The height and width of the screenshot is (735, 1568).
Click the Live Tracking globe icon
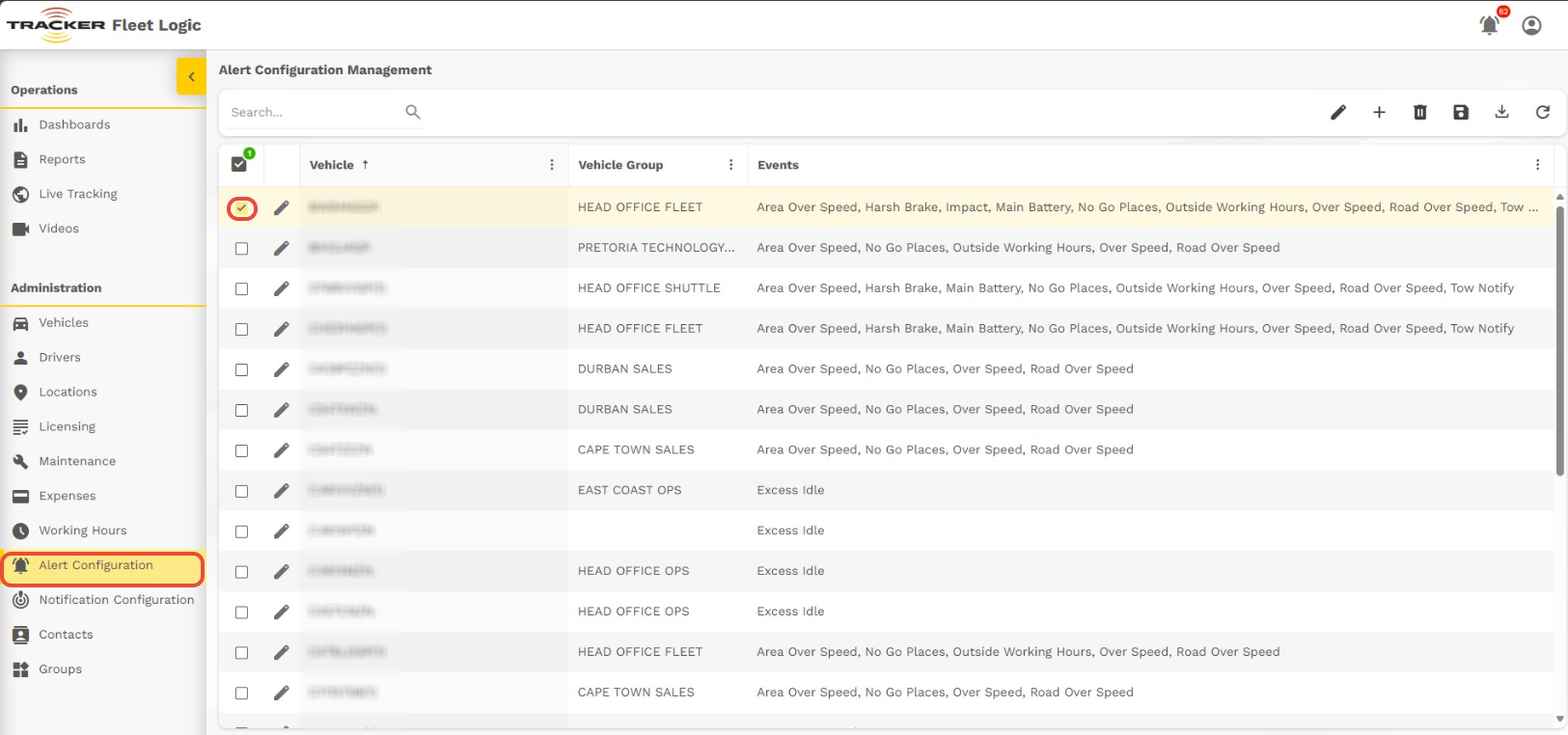click(20, 195)
